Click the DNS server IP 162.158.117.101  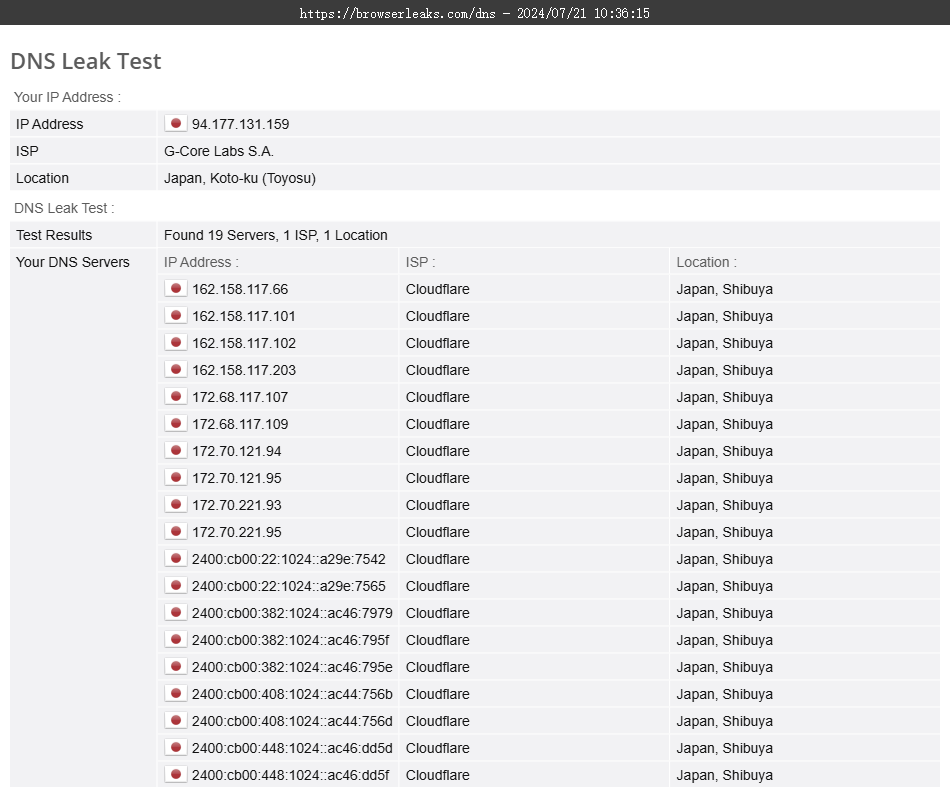[x=243, y=316]
